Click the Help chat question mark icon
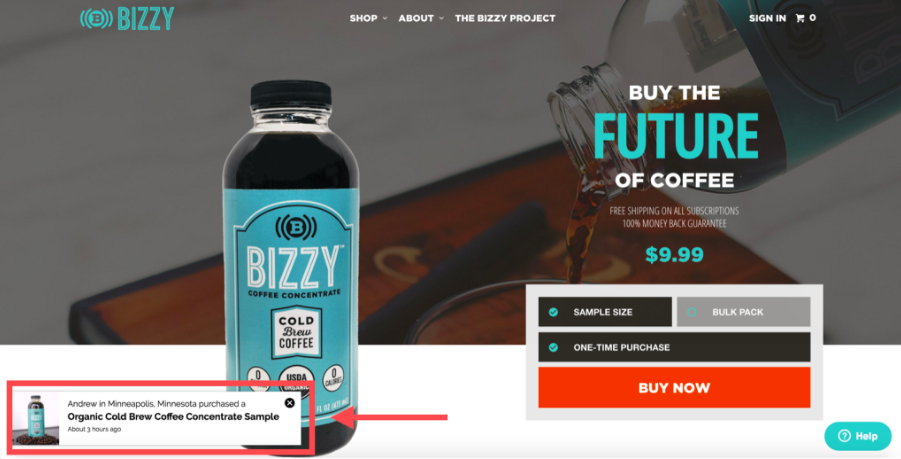Screen dimensions: 901x459 (844, 436)
